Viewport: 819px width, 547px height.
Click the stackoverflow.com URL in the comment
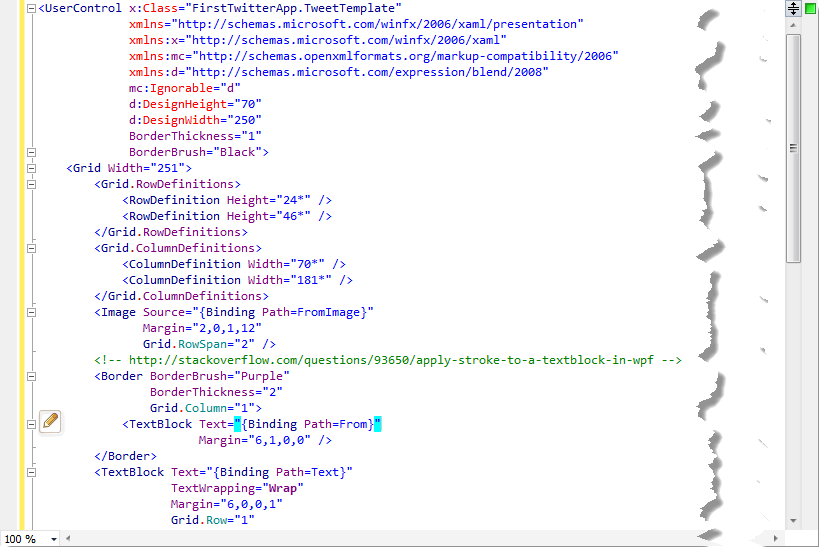point(391,360)
